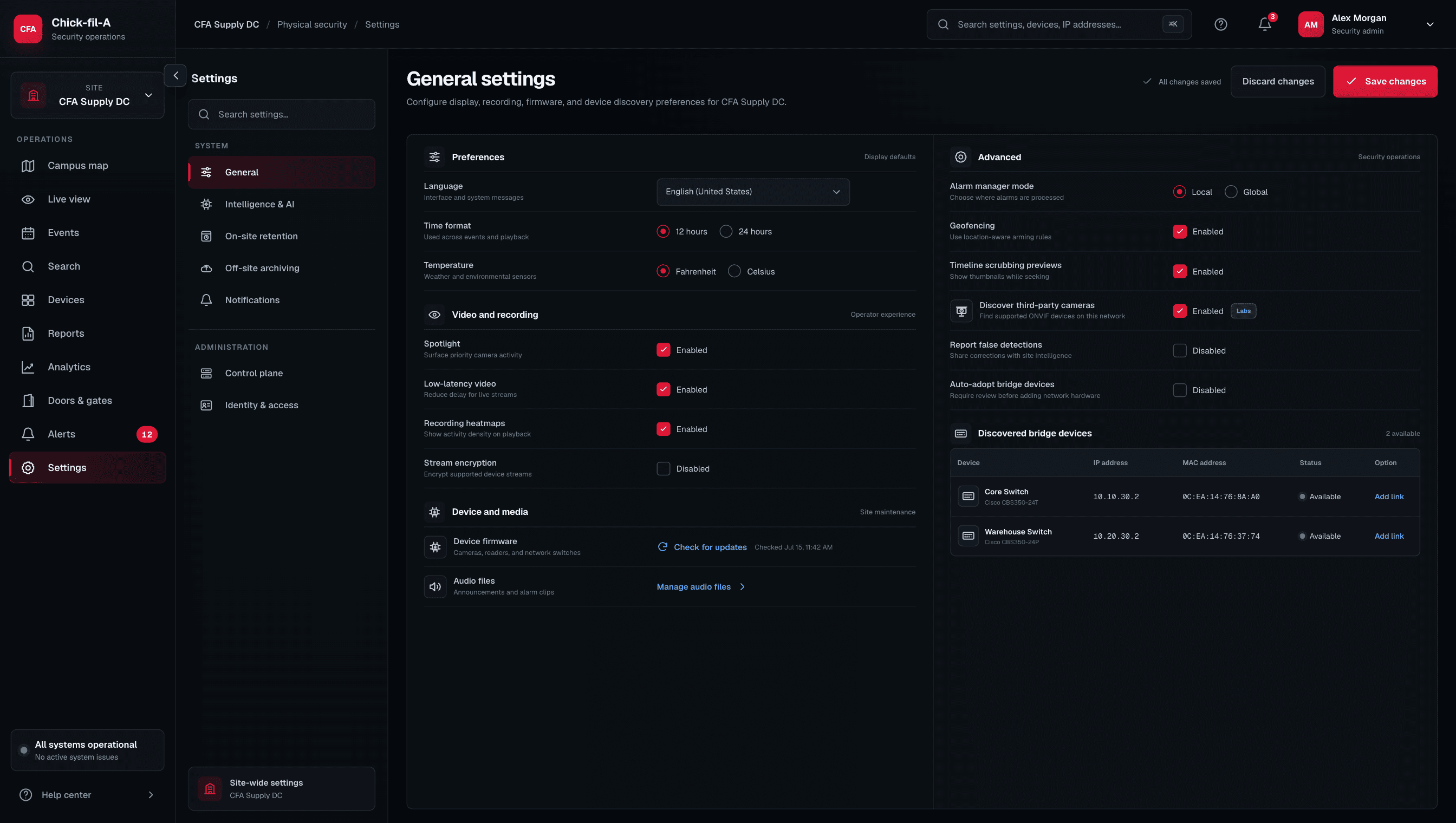
Task: Open Intelligence & AI settings
Action: 281,204
